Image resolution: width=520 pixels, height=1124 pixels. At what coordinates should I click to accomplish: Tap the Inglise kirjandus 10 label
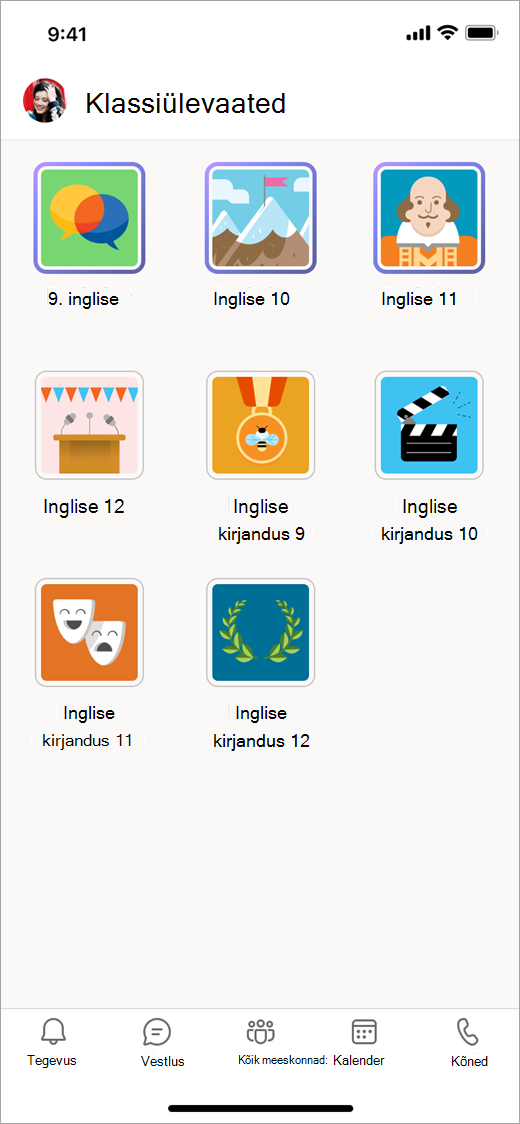pos(430,520)
